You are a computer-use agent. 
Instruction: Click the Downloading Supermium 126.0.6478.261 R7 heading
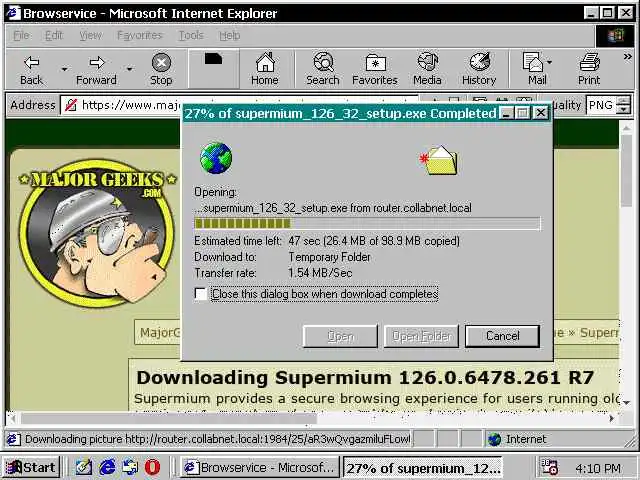pos(365,378)
